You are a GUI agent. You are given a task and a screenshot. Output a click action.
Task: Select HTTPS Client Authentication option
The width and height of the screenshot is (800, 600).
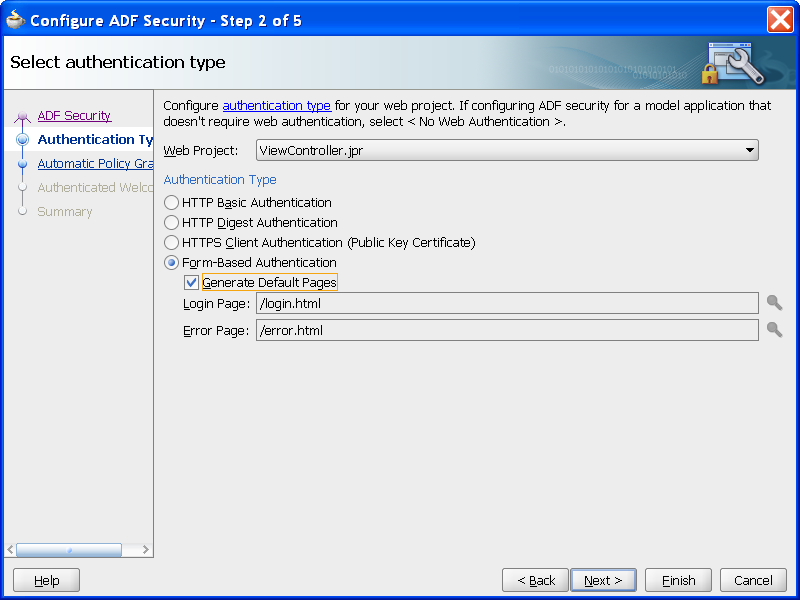coord(171,242)
